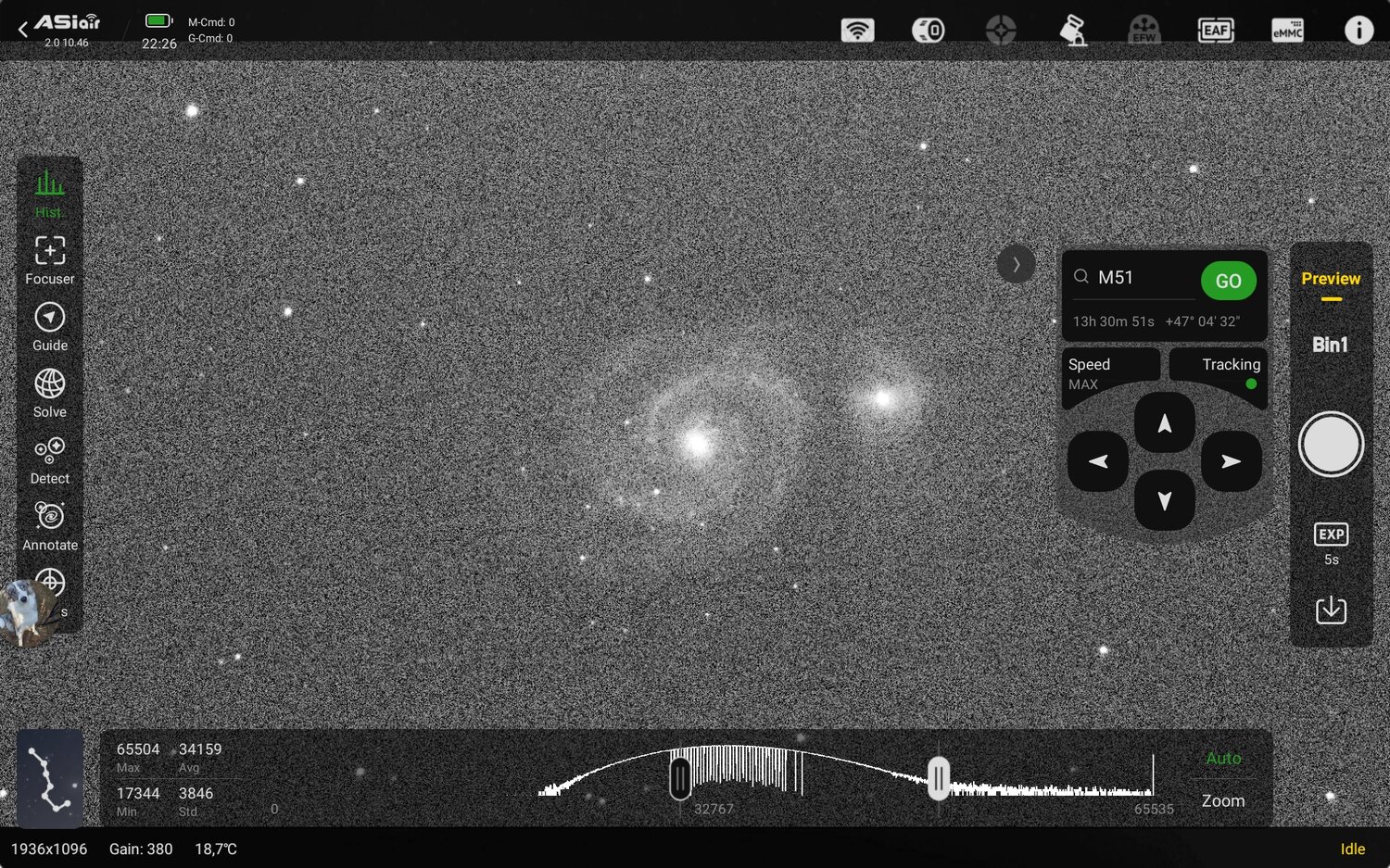Open the EFW filter wheel settings

pyautogui.click(x=1144, y=30)
